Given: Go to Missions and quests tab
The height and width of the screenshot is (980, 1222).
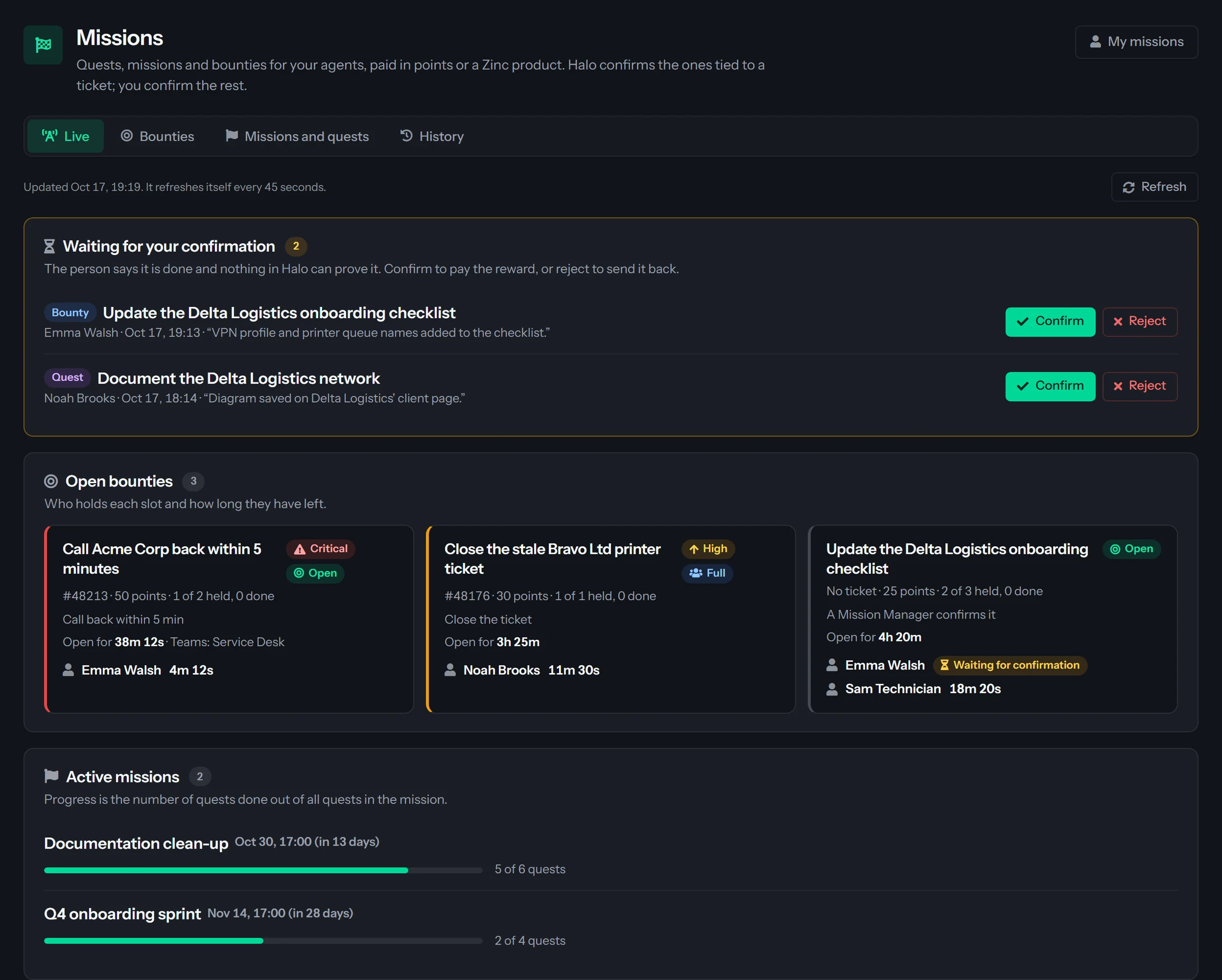Looking at the screenshot, I should [x=297, y=136].
